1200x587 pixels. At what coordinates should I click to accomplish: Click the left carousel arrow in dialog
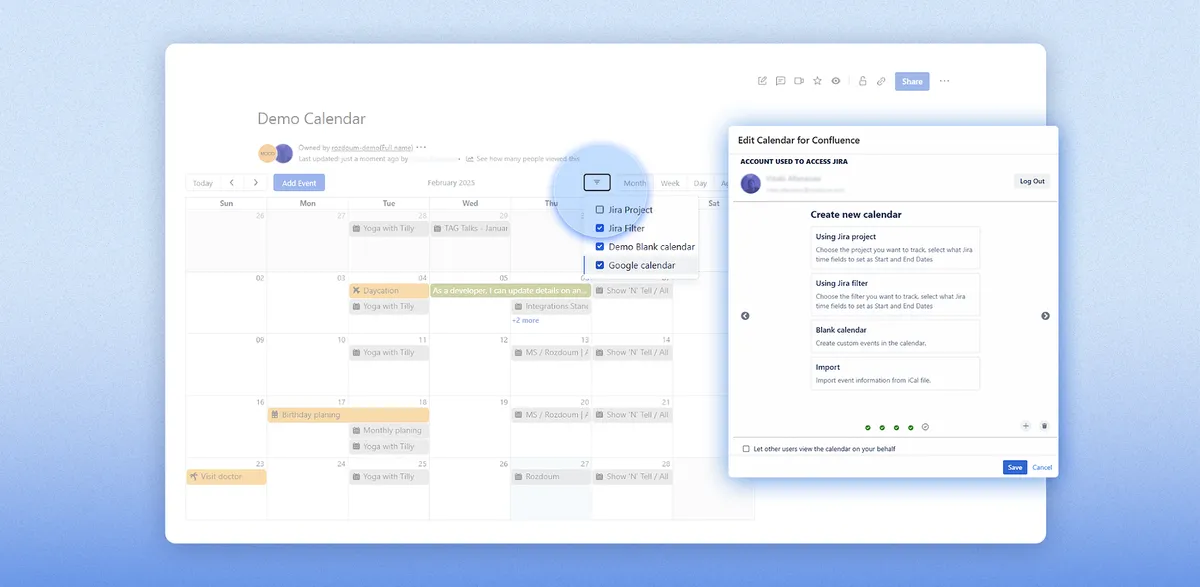(745, 316)
